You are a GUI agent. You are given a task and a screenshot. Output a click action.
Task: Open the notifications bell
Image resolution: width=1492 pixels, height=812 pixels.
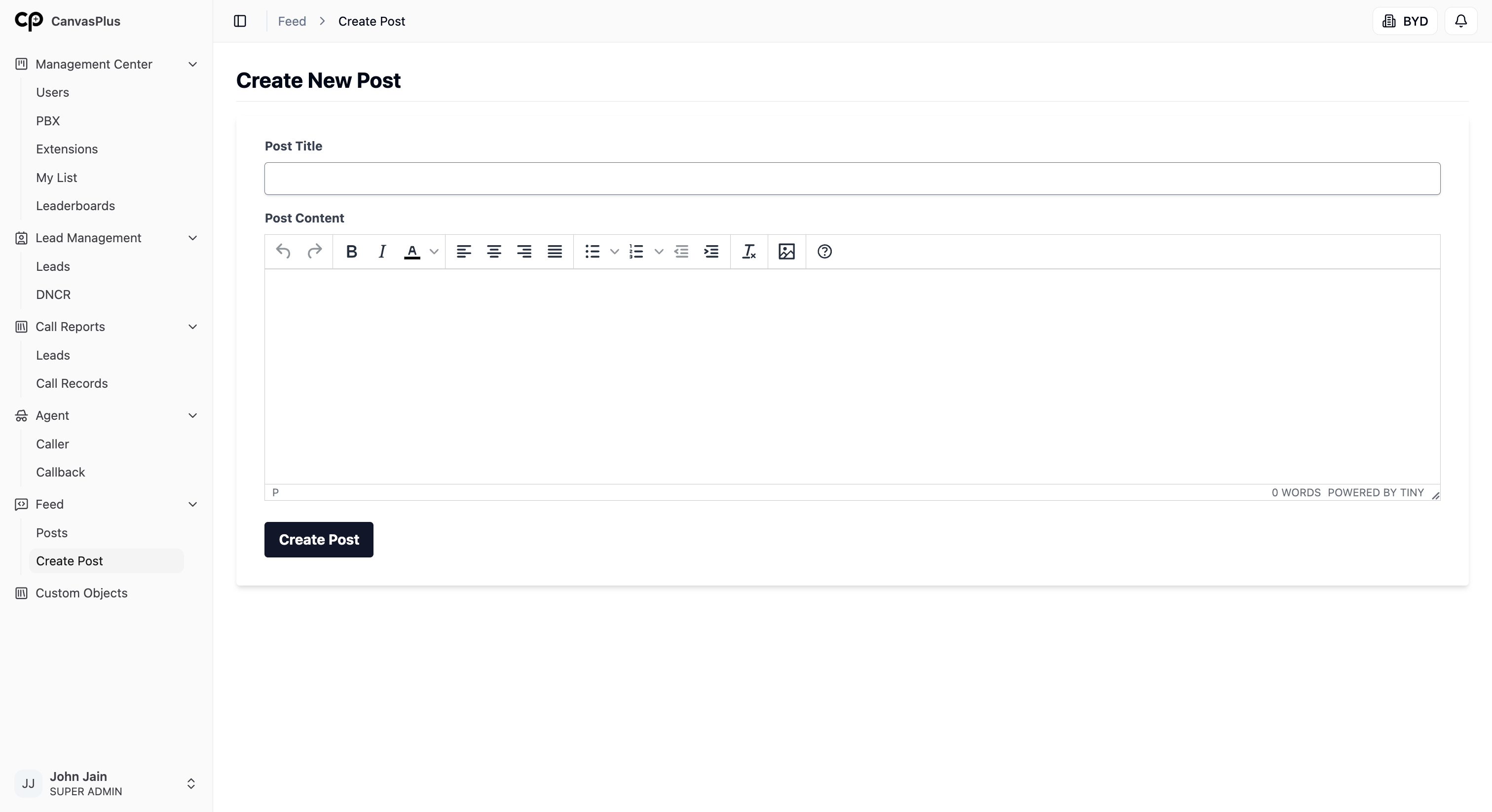click(x=1461, y=21)
